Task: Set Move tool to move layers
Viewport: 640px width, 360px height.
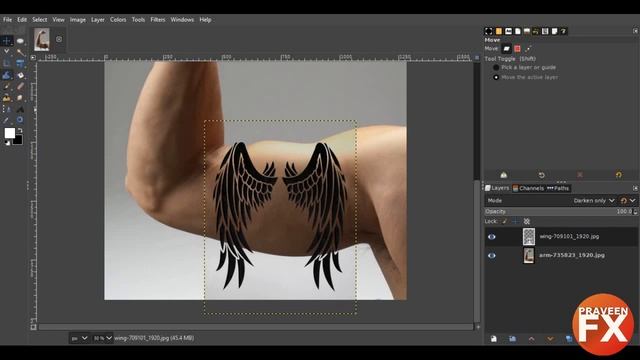Action: [x=507, y=49]
